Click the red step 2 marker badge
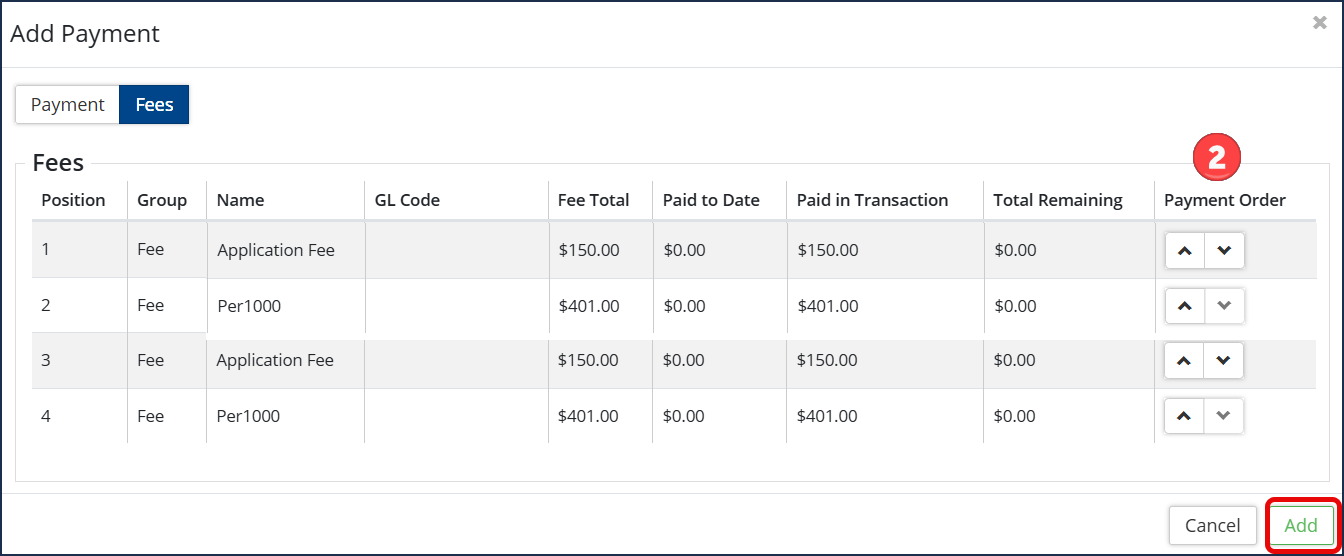1344x556 pixels. pos(1216,158)
